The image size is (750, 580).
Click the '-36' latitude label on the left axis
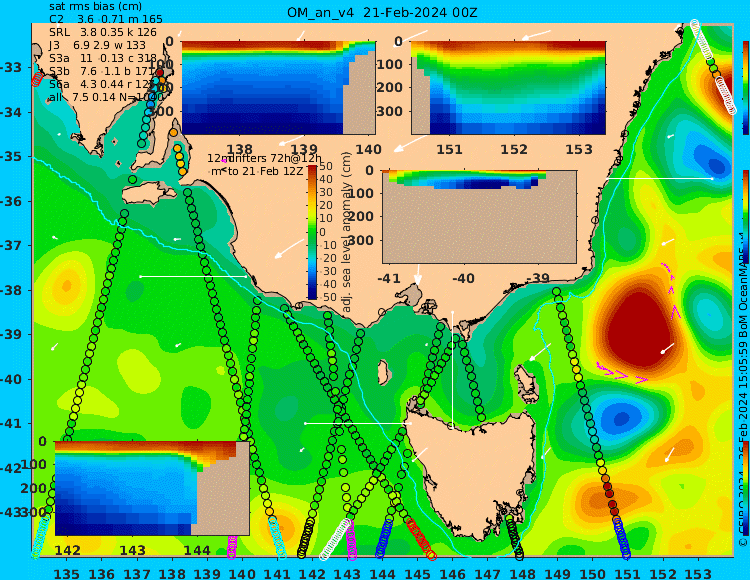point(10,201)
